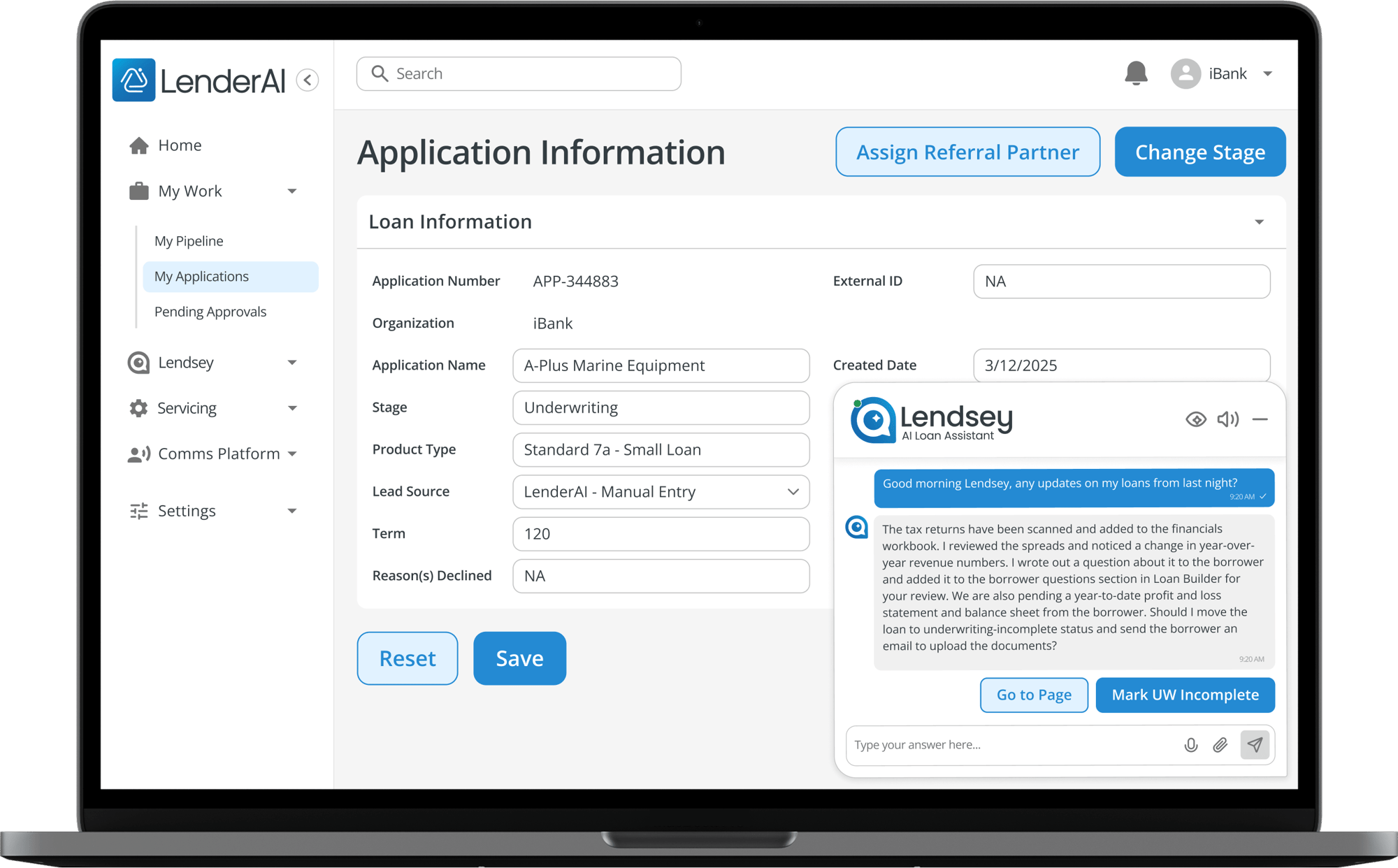
Task: Click the microphone icon in chat
Action: [1191, 745]
